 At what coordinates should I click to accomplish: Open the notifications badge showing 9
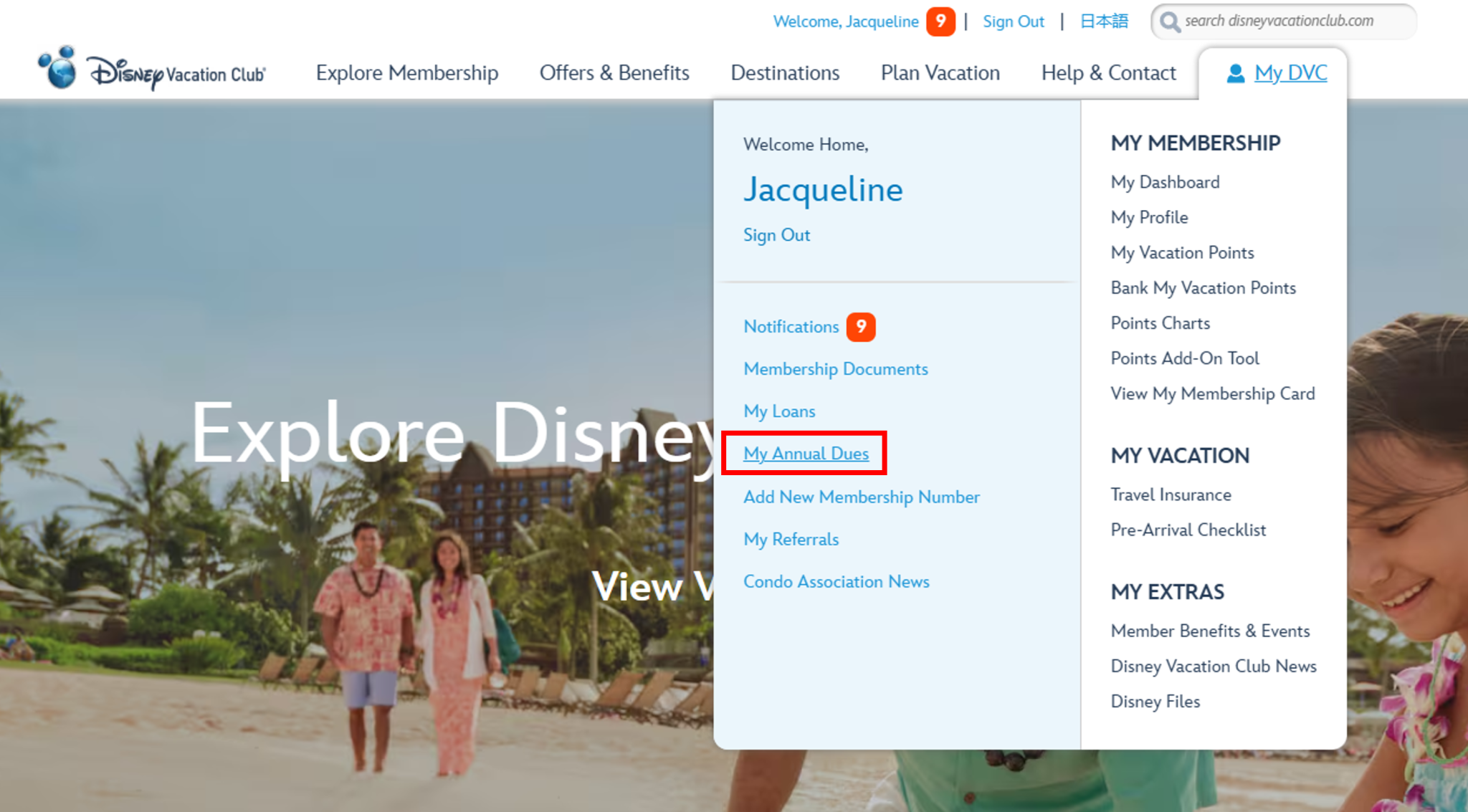pos(862,327)
